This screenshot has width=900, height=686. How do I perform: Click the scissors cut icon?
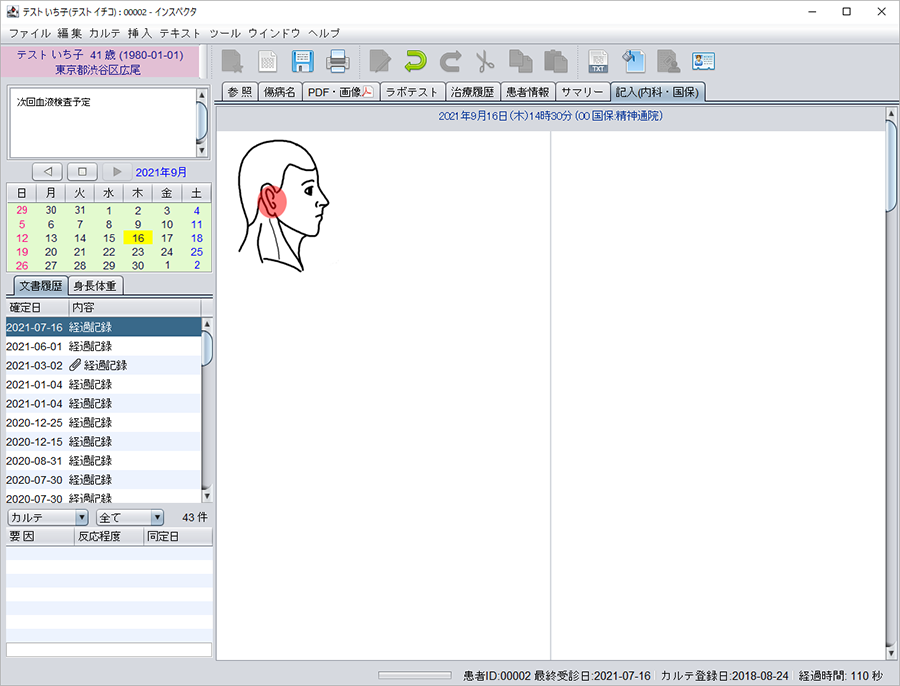(x=485, y=61)
